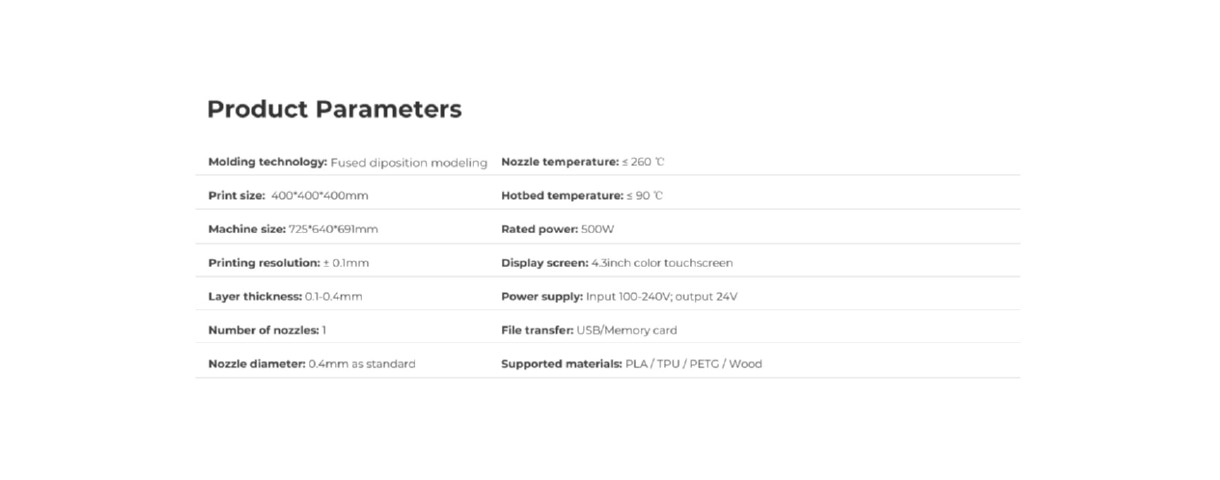The width and height of the screenshot is (1220, 480).
Task: Click the Product Parameters heading
Action: pos(334,109)
